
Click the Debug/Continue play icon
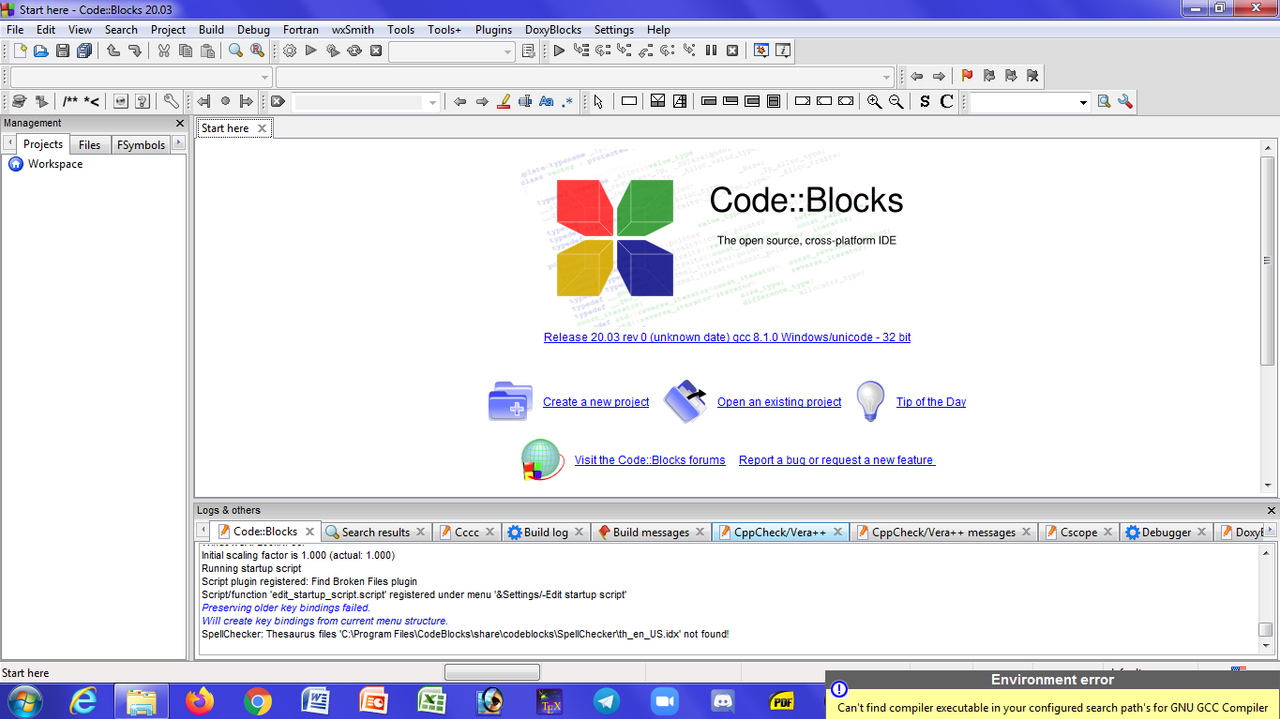pos(559,50)
